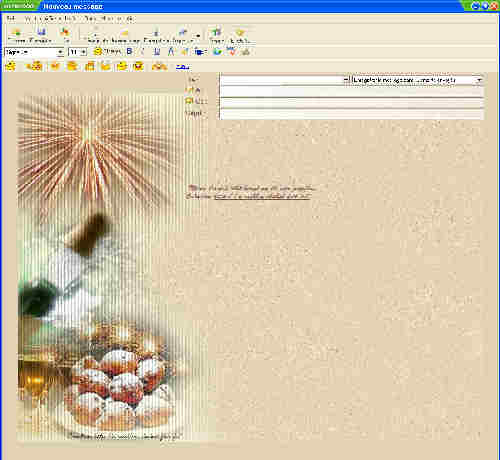
Task: Click the last icon on the formatting bar
Action: click(246, 52)
